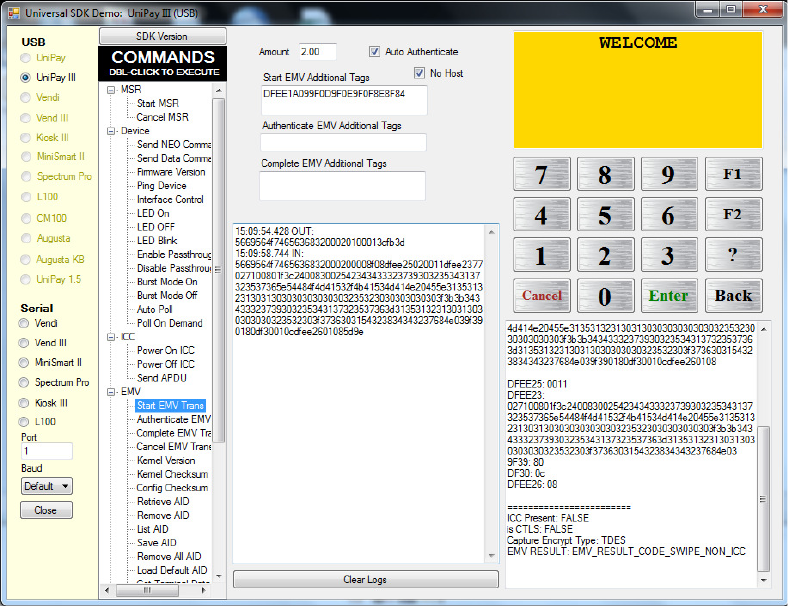Select Send APDU command
Screen dimensions: 788x606
(x=161, y=378)
